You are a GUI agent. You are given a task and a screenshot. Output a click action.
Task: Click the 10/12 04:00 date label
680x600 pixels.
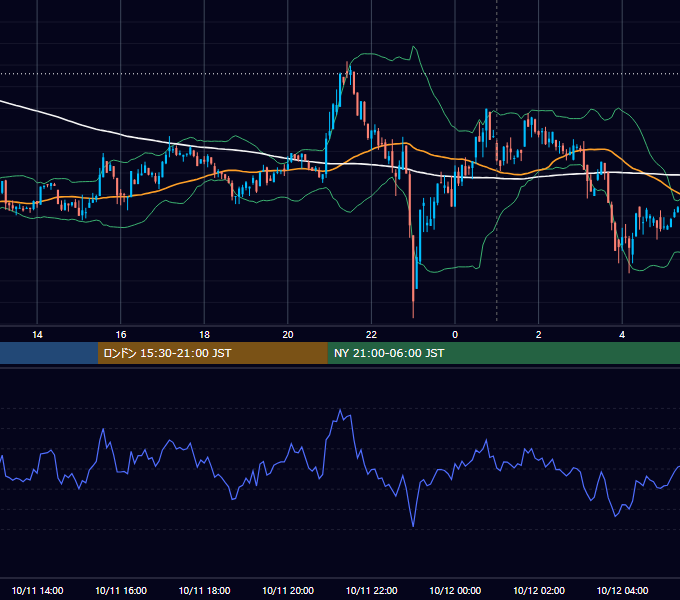(622, 590)
